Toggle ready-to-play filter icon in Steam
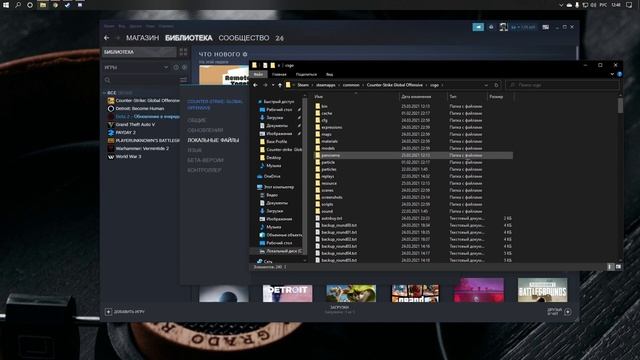The height and width of the screenshot is (360, 640). 184,67
